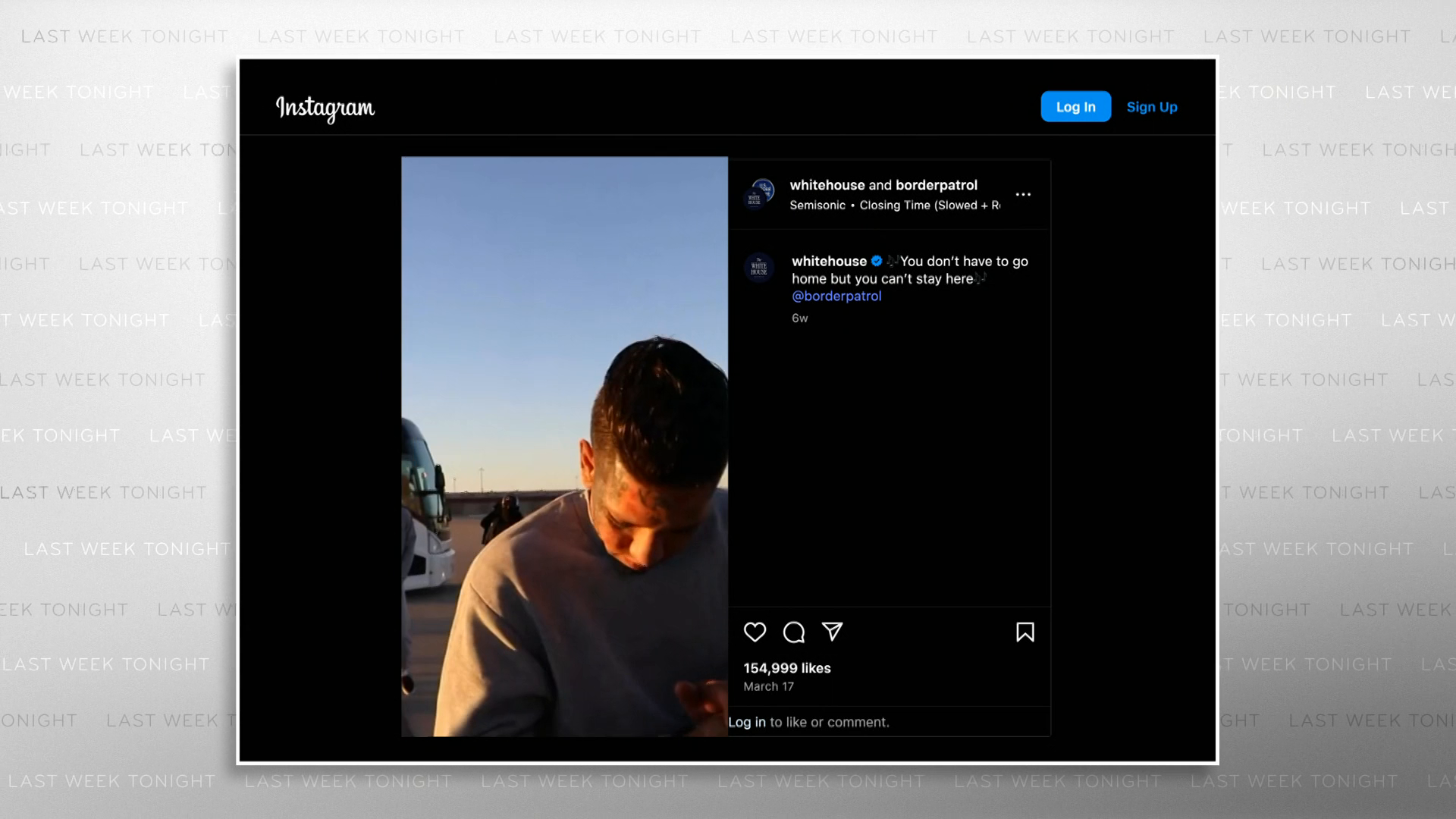Click the caption whitehouse profile avatar
The width and height of the screenshot is (1456, 819).
pos(759,268)
